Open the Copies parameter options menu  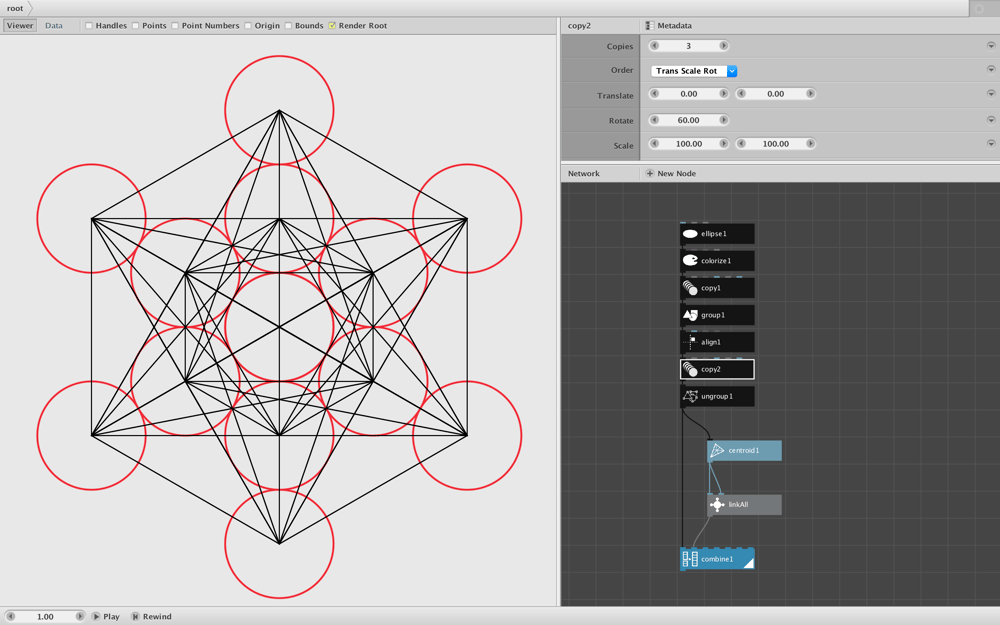click(991, 46)
